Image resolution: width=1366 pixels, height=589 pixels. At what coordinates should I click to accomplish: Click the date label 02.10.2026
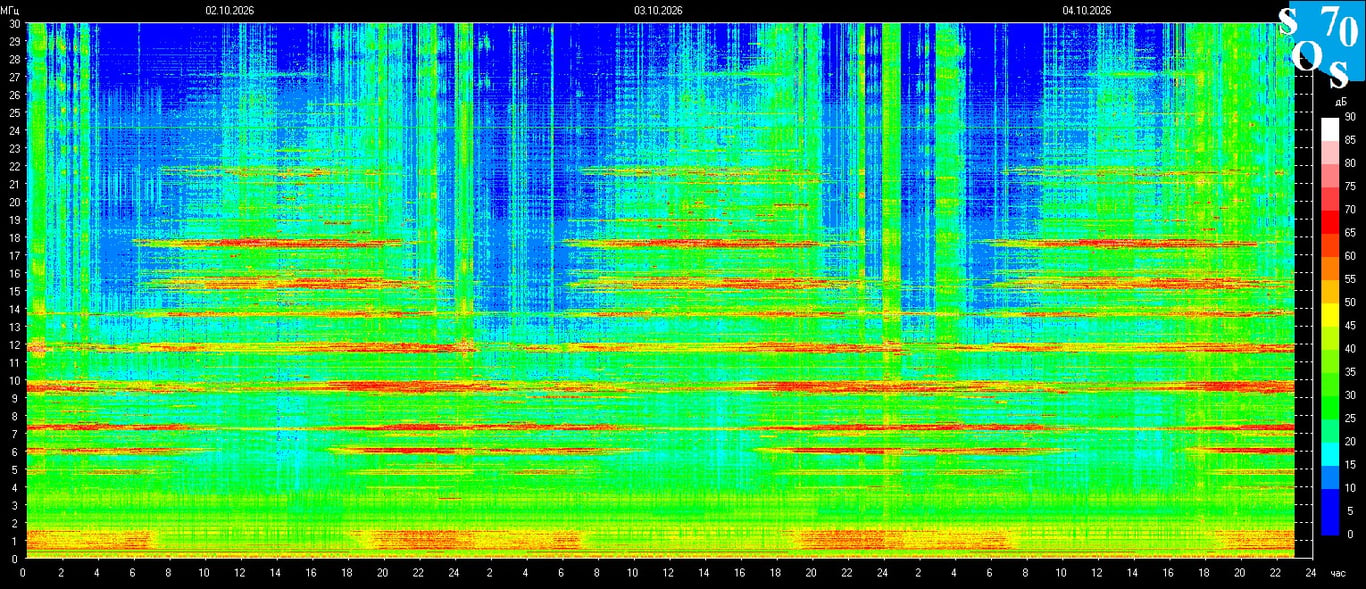pyautogui.click(x=230, y=10)
